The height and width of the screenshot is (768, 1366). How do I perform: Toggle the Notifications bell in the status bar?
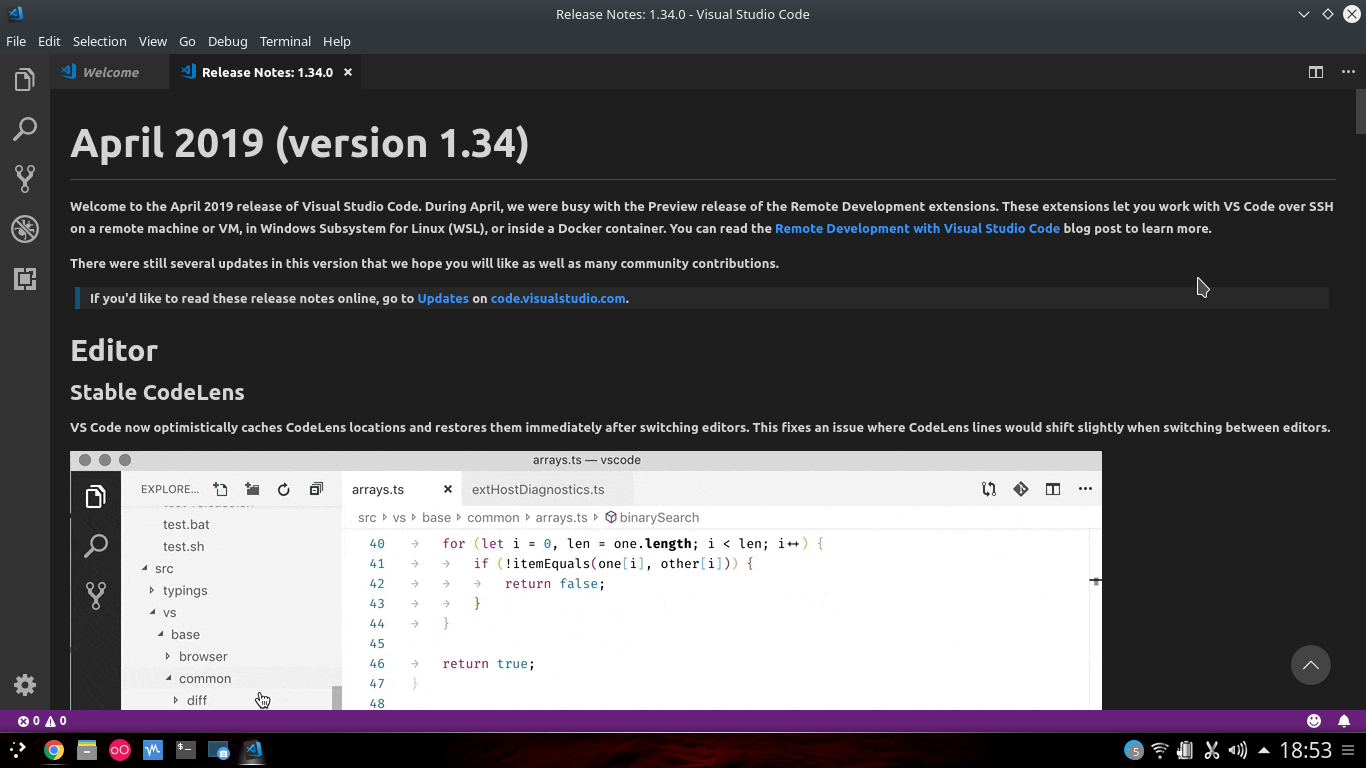[x=1345, y=720]
